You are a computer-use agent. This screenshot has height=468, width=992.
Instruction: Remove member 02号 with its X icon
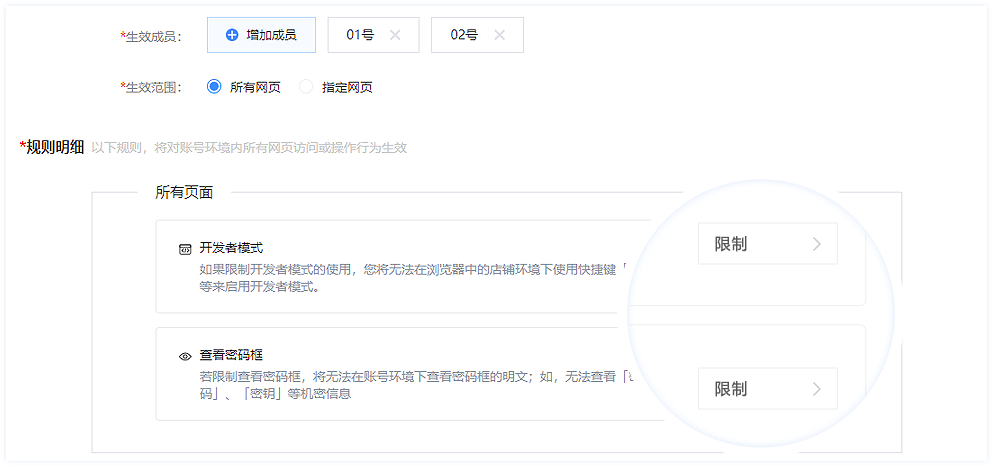coord(499,35)
